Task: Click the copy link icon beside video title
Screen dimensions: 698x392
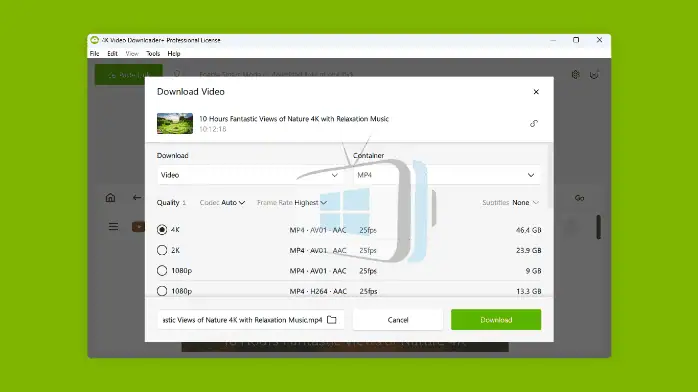Action: point(534,124)
